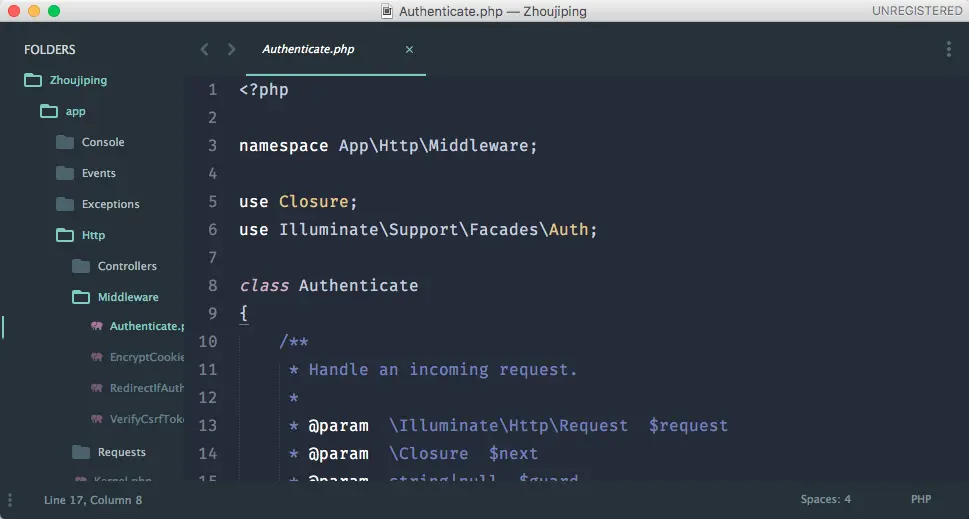Click the Http open-folder icon

65,235
